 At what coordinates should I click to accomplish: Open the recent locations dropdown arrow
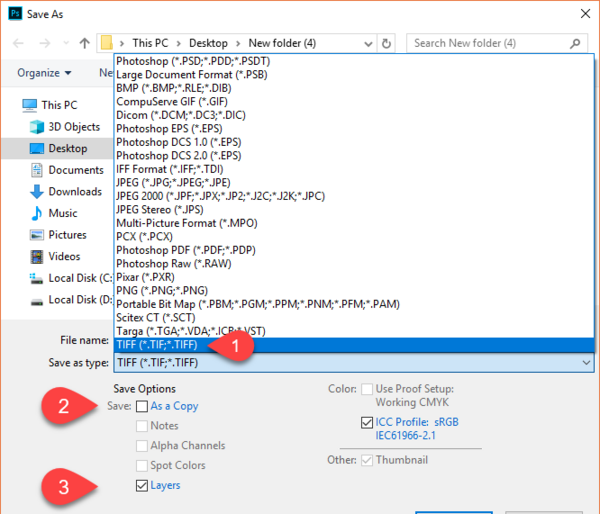[66, 43]
